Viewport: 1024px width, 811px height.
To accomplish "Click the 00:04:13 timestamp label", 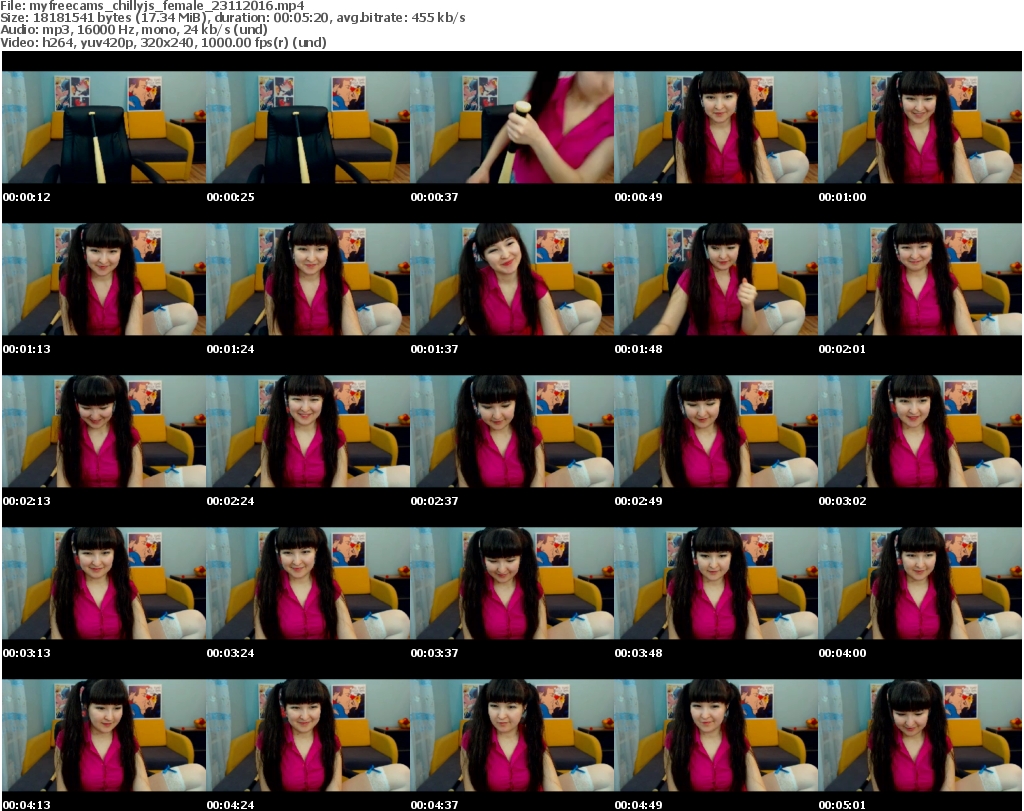I will 27,805.
